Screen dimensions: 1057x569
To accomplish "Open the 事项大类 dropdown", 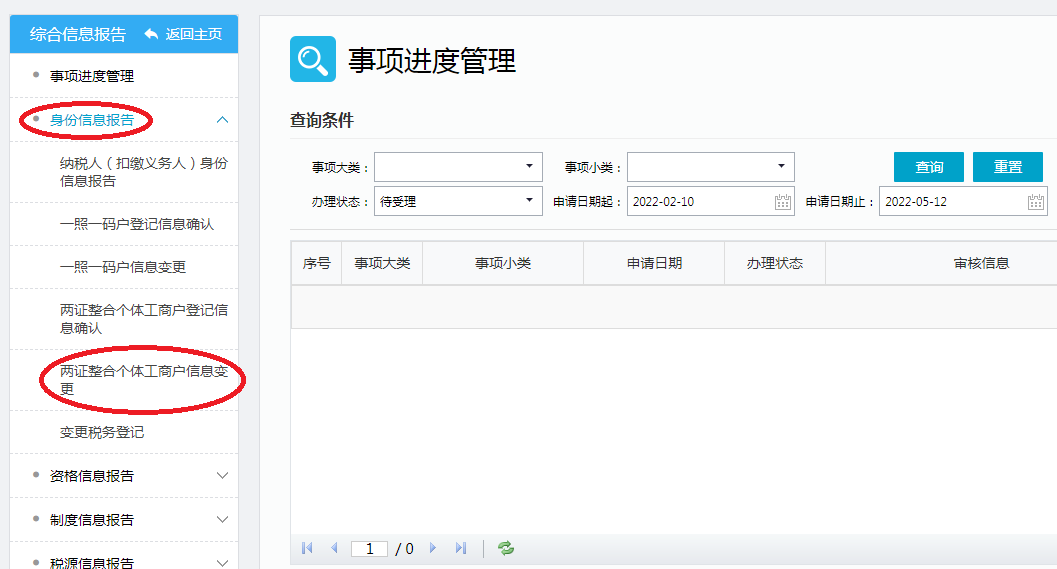I will pyautogui.click(x=458, y=167).
